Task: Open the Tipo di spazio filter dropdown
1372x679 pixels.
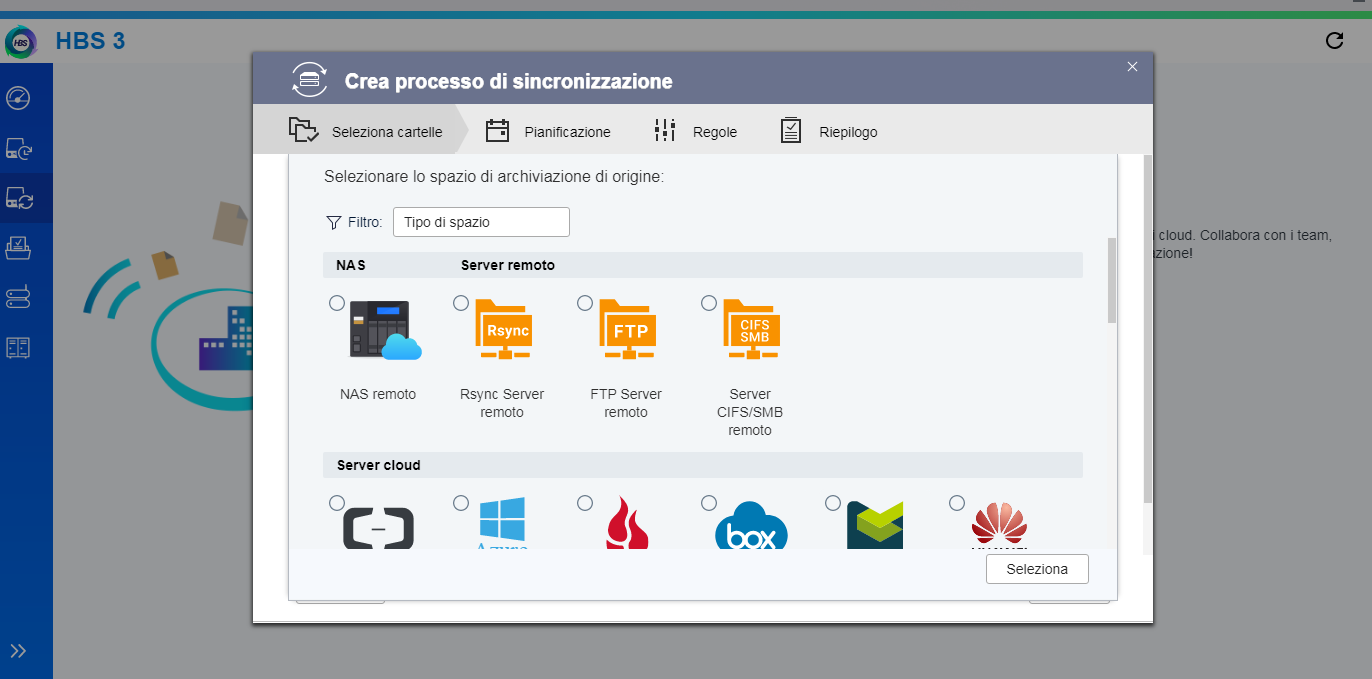Action: (x=481, y=222)
